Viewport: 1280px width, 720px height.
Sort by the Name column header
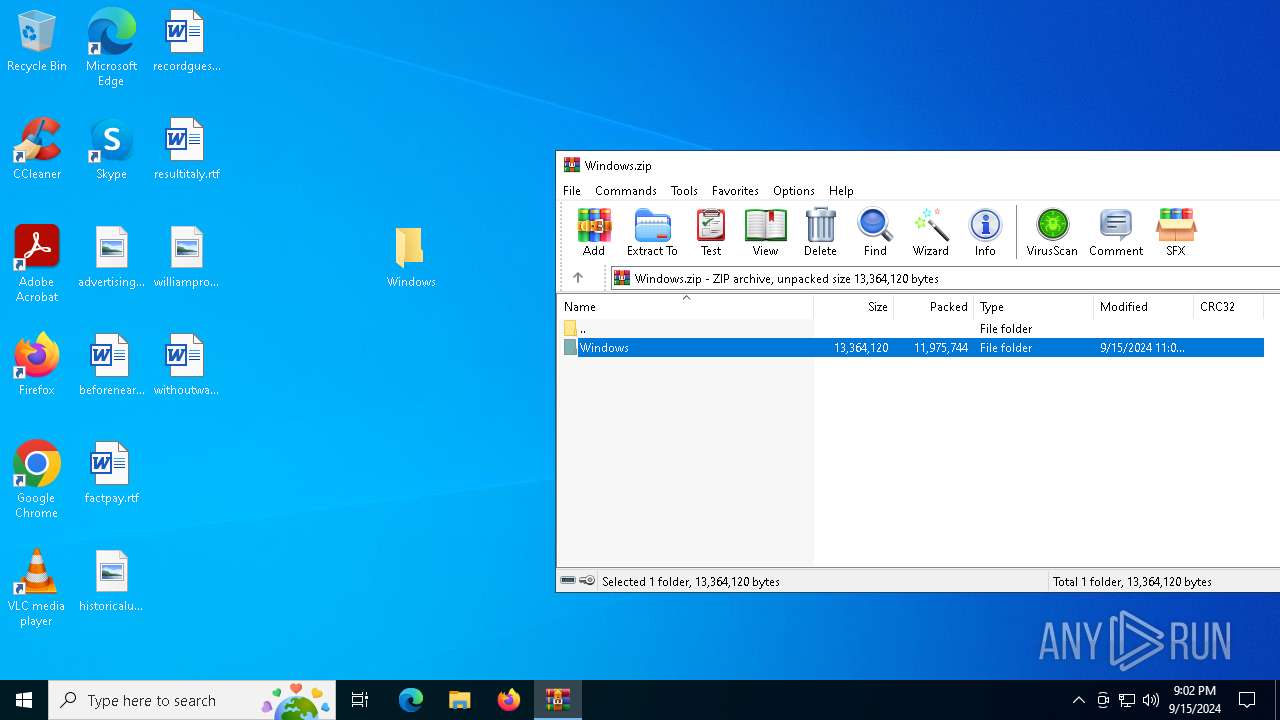[686, 307]
